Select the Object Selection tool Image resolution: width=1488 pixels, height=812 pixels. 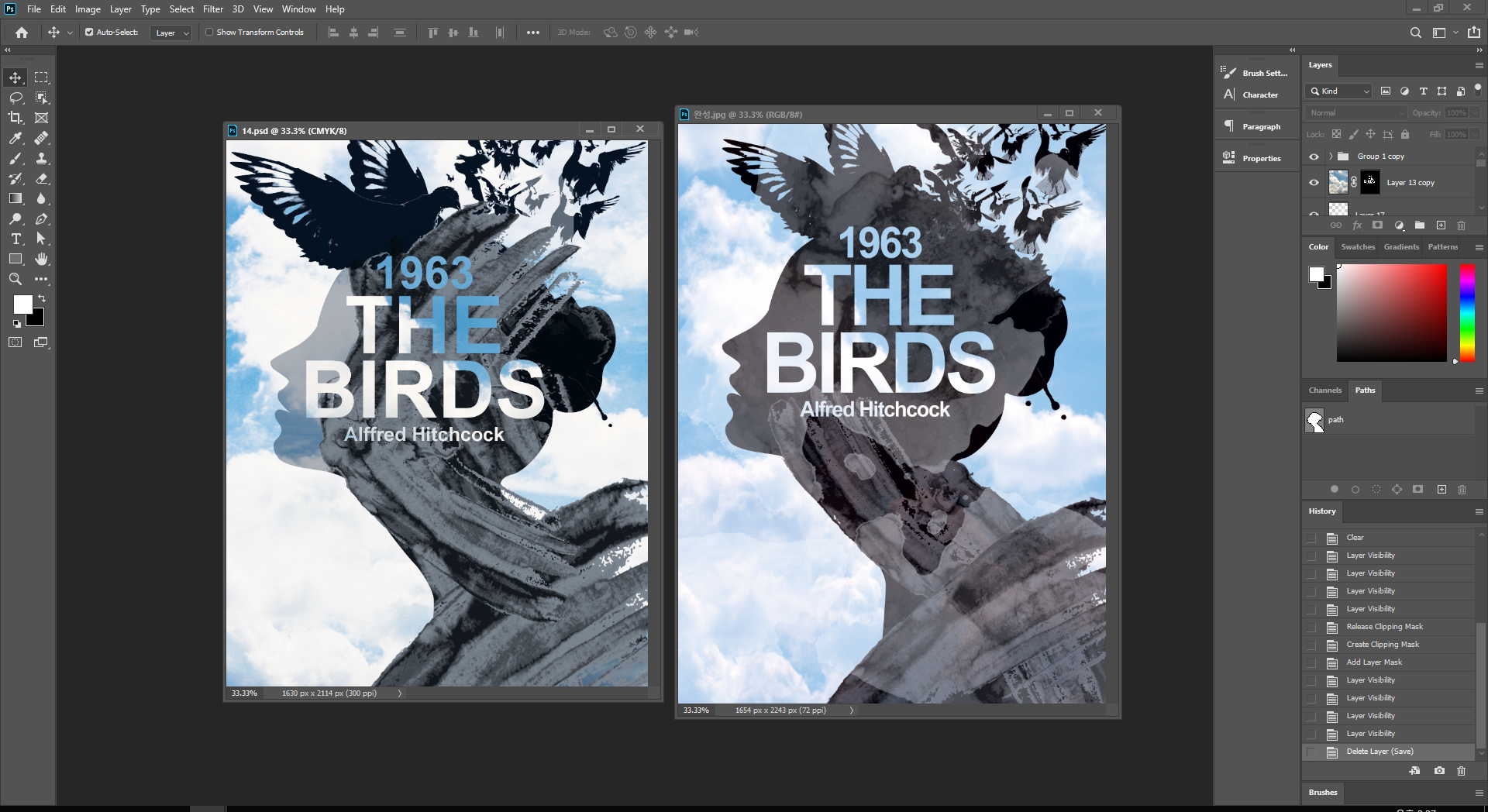pyautogui.click(x=42, y=98)
